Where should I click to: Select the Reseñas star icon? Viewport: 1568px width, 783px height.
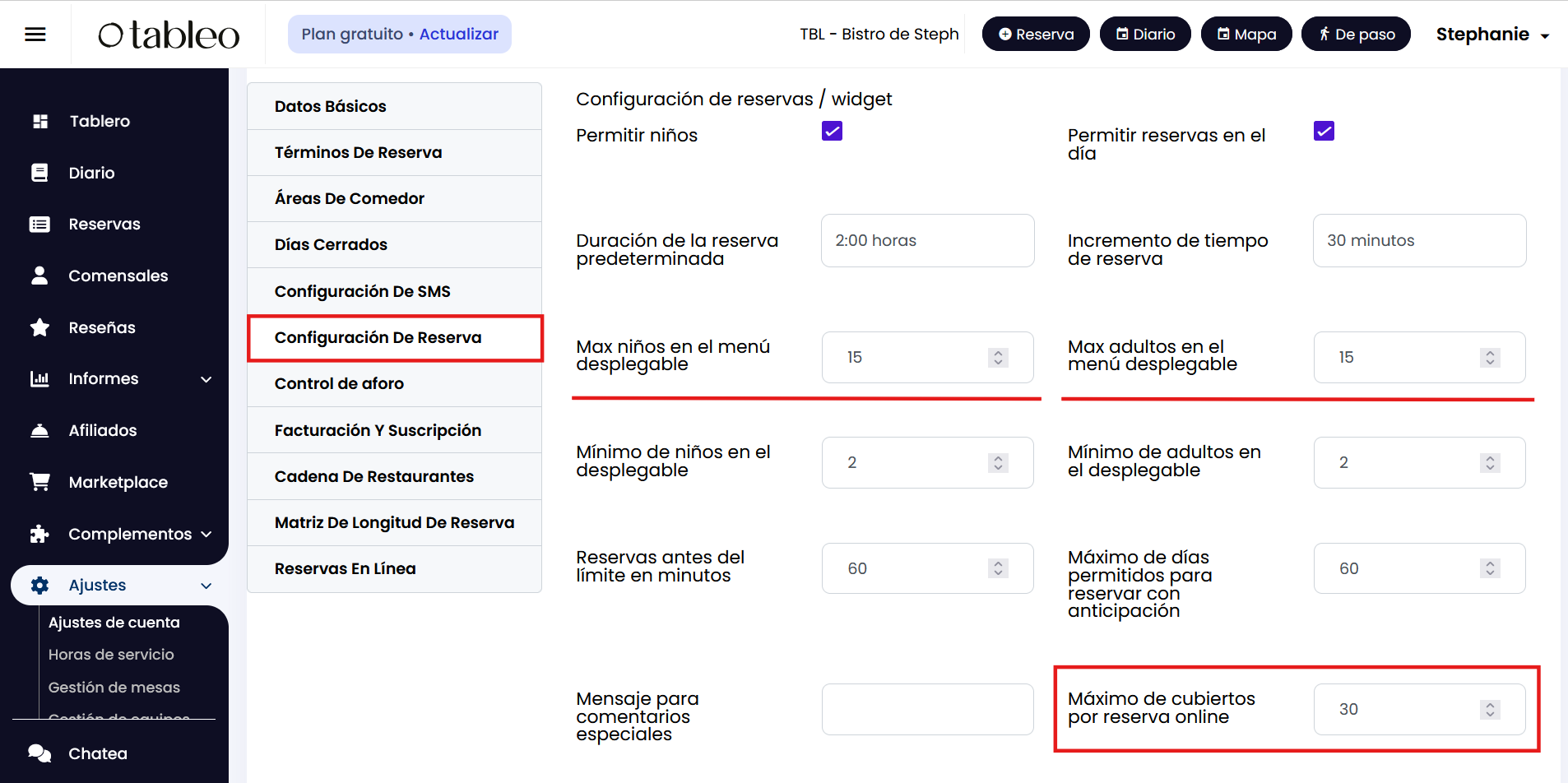(39, 327)
